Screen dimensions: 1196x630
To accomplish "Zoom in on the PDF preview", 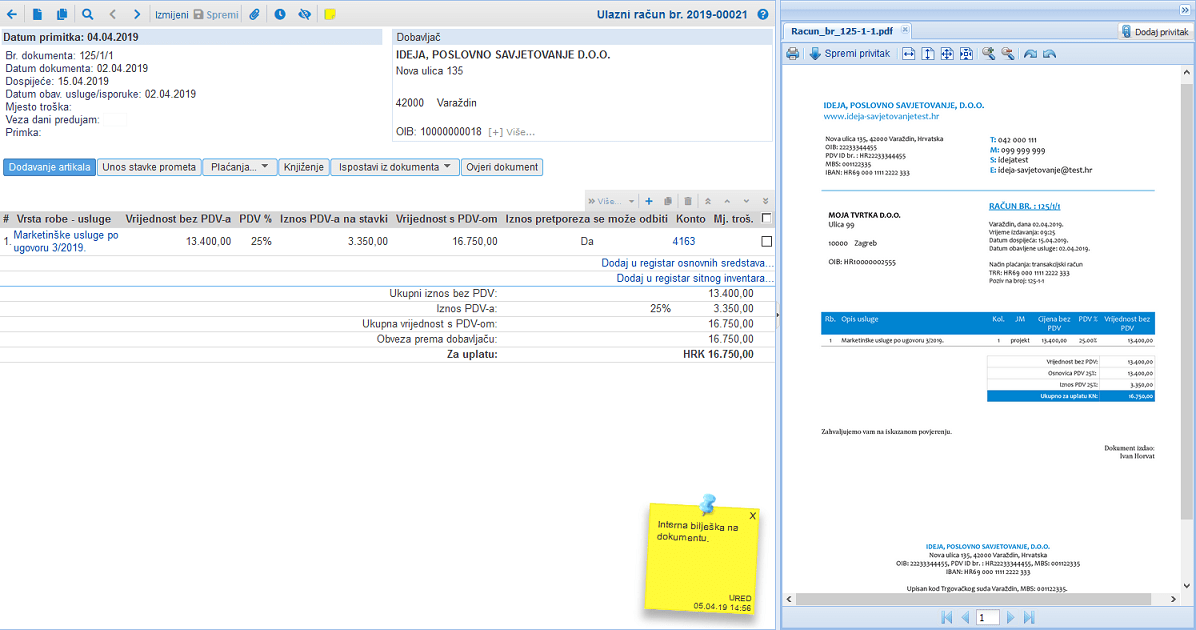I will click(988, 54).
